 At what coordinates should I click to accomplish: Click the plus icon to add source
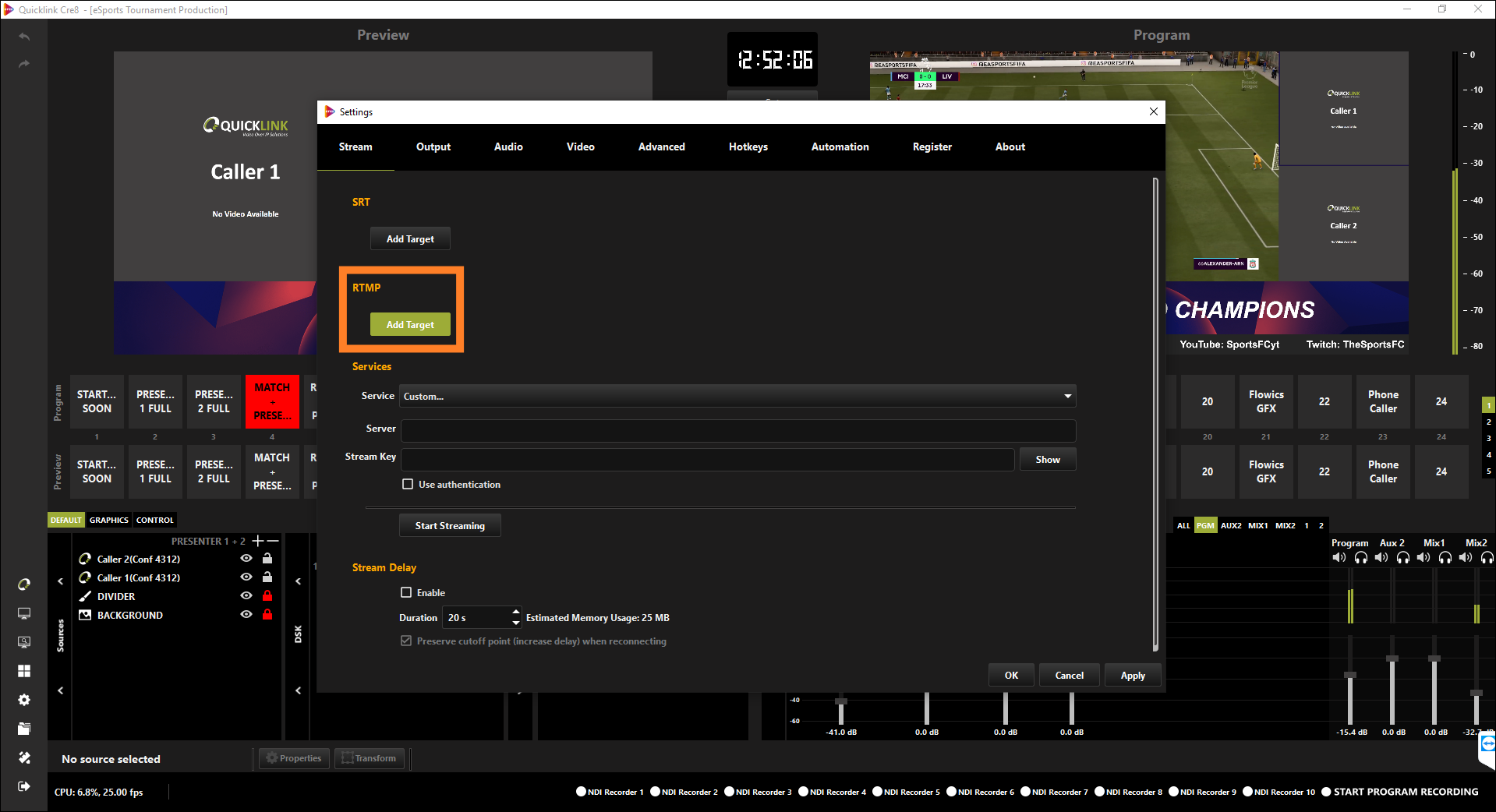pyautogui.click(x=257, y=541)
